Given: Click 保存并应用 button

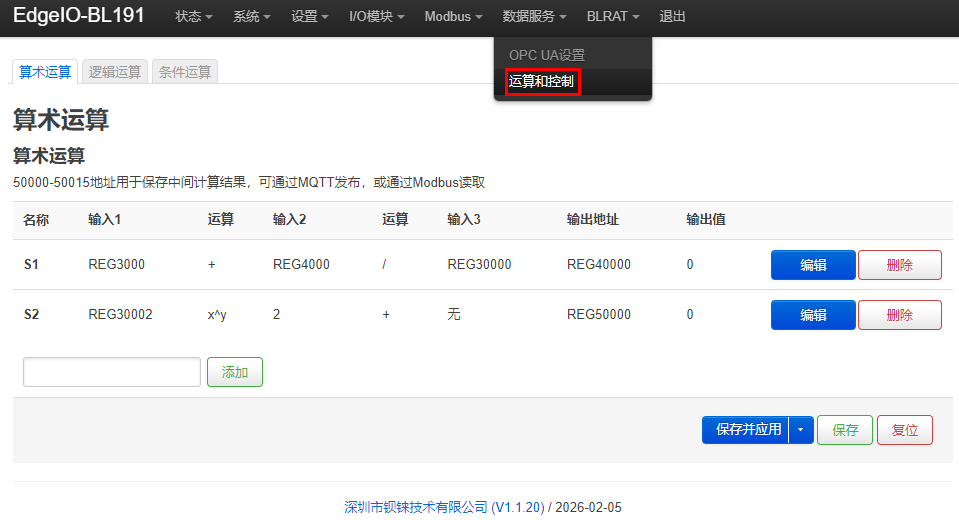Looking at the screenshot, I should pyautogui.click(x=746, y=430).
